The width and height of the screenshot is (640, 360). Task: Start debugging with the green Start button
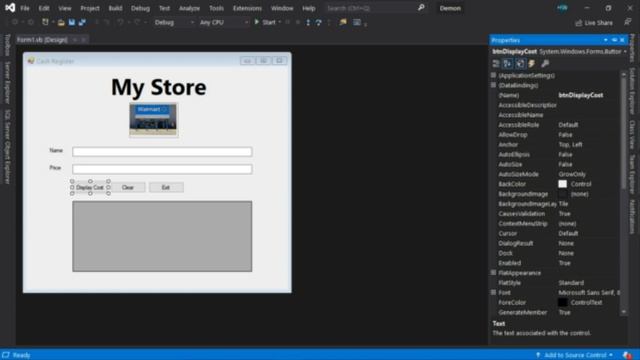coord(265,22)
